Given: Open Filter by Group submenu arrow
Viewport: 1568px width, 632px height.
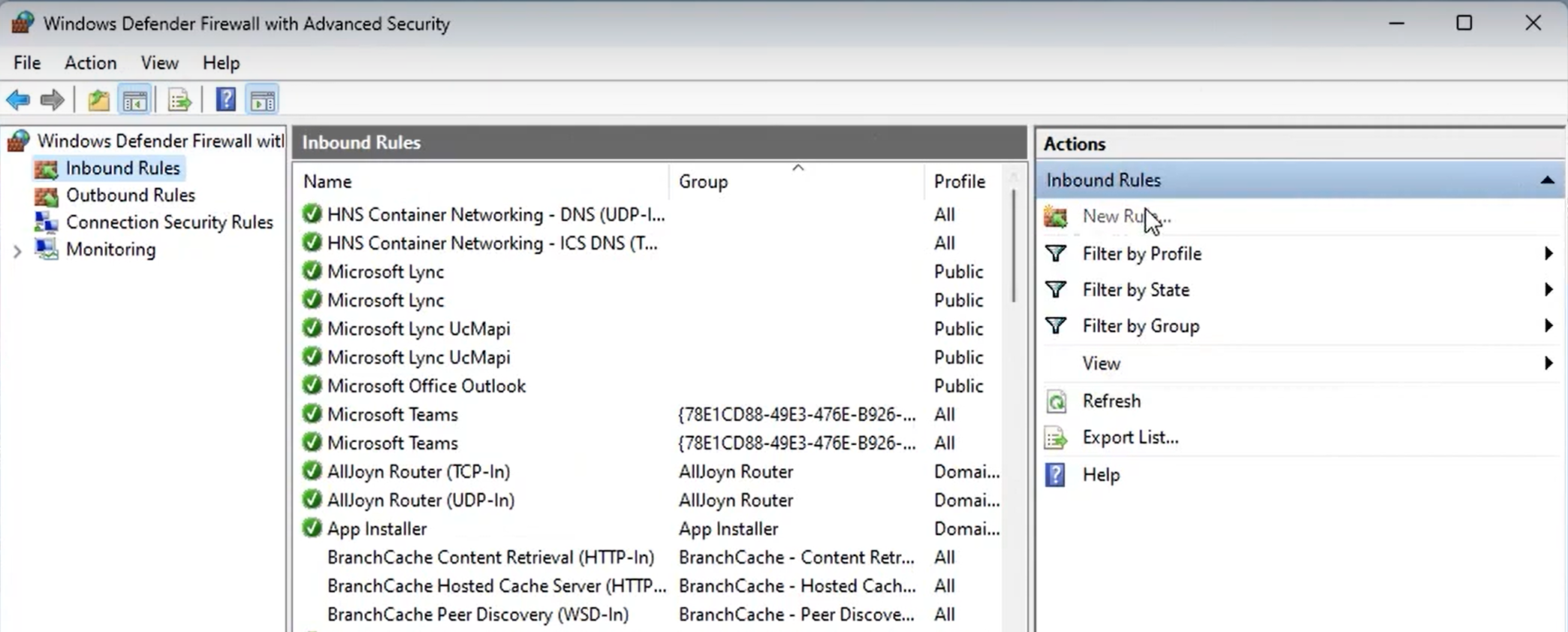Looking at the screenshot, I should point(1548,325).
